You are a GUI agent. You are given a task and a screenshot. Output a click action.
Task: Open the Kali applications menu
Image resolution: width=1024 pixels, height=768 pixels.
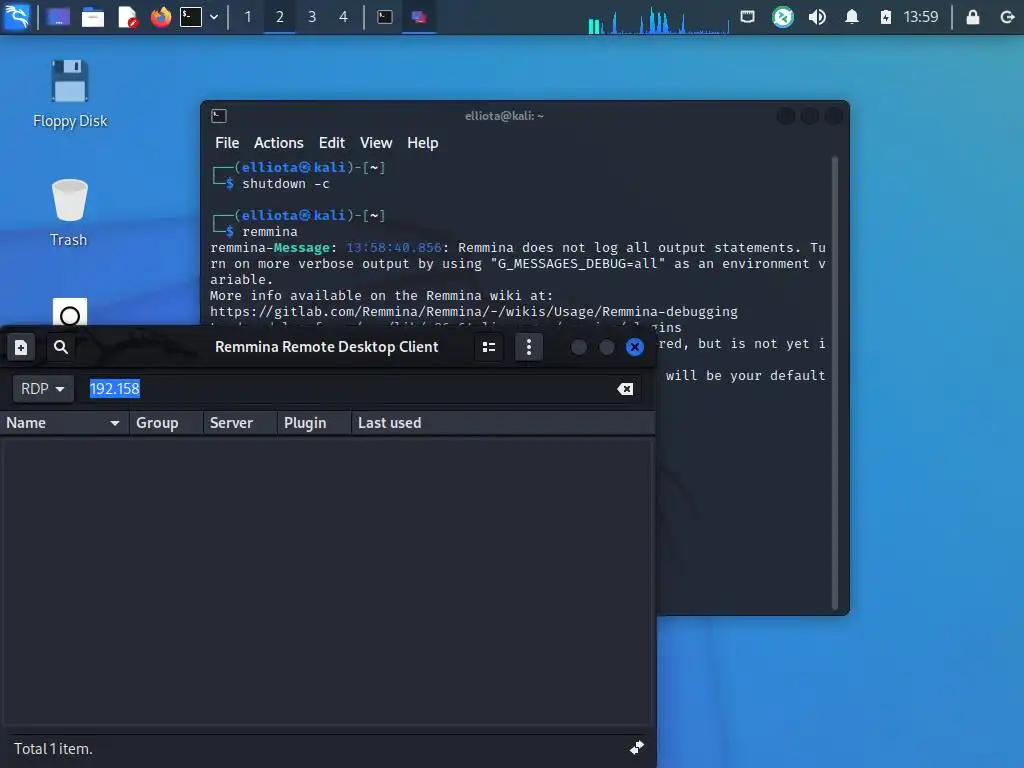[x=17, y=16]
